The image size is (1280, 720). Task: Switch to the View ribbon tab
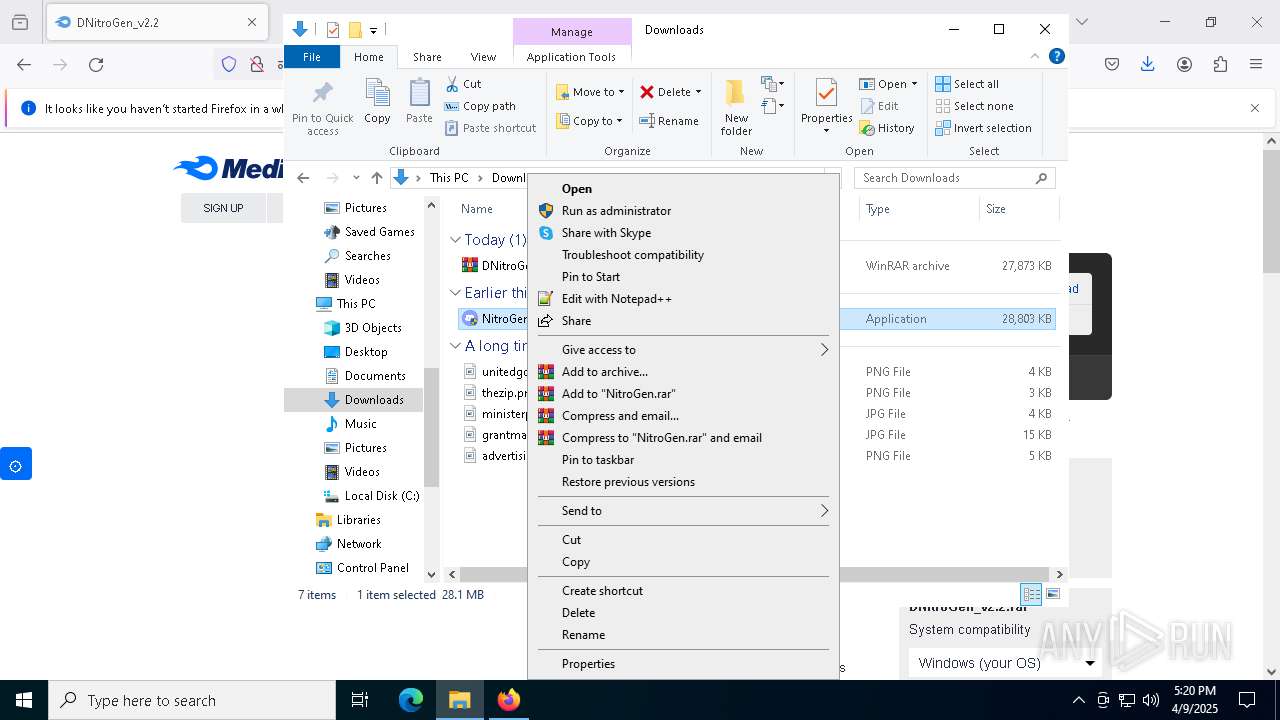coord(483,57)
